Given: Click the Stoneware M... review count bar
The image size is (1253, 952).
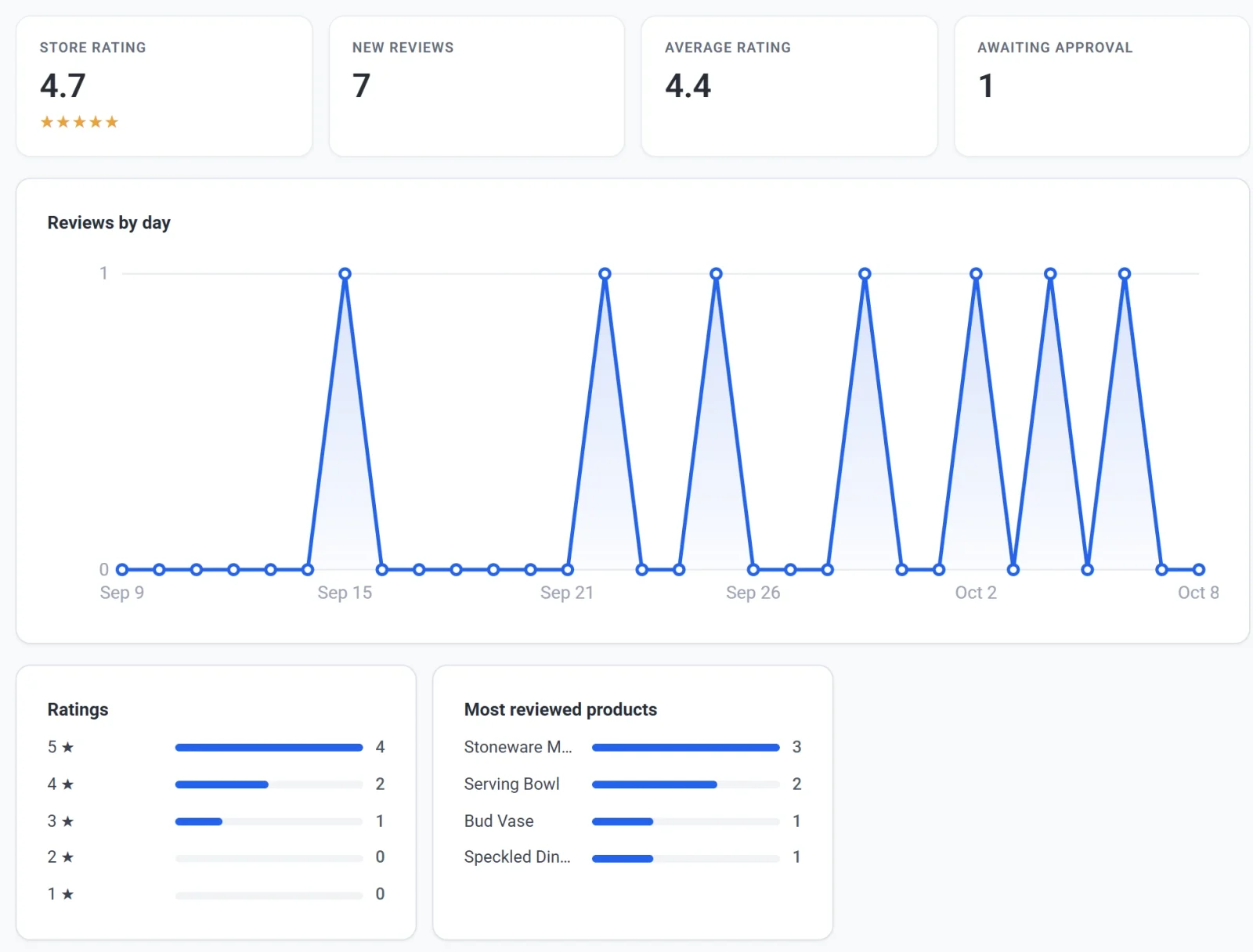Looking at the screenshot, I should click(685, 748).
